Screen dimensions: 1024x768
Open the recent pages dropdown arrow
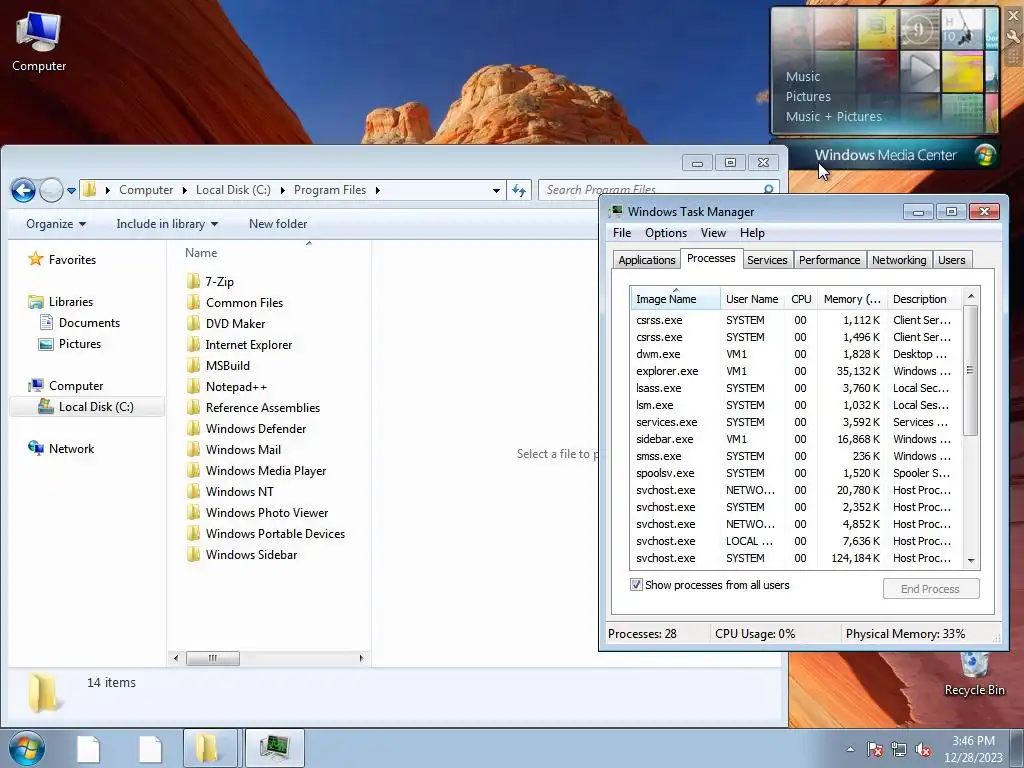[71, 191]
